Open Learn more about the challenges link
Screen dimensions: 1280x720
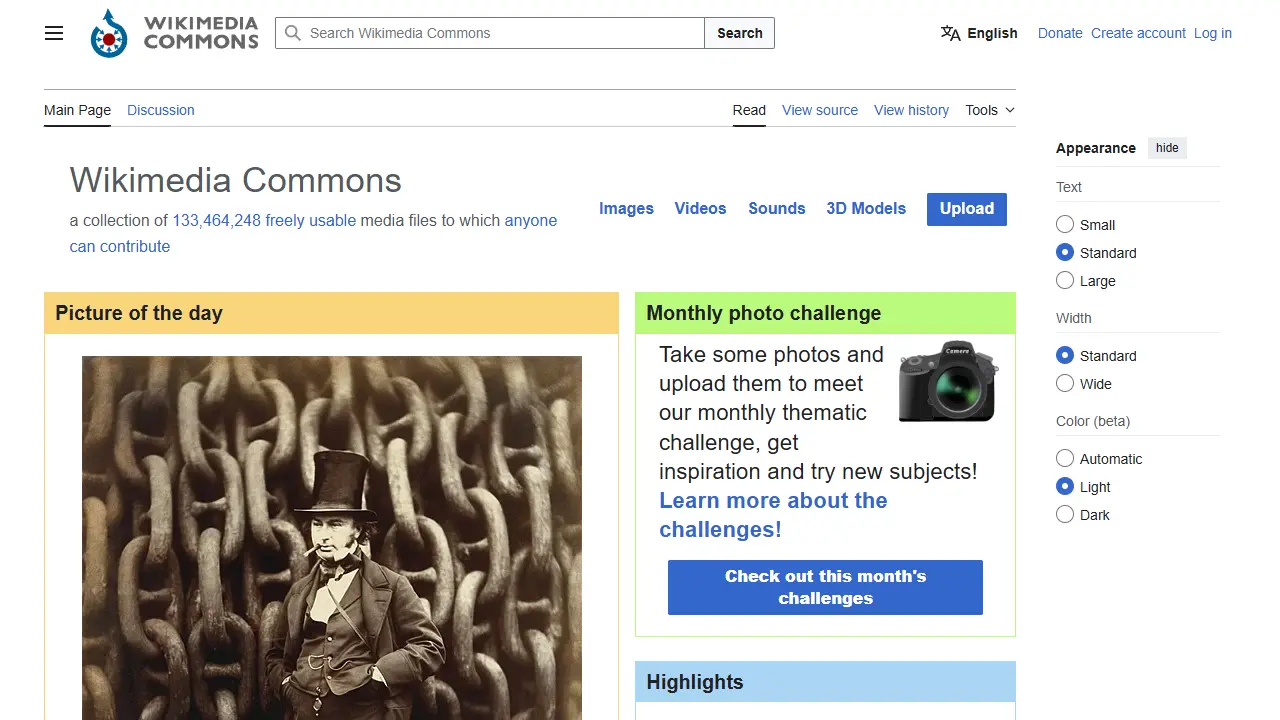coord(772,500)
